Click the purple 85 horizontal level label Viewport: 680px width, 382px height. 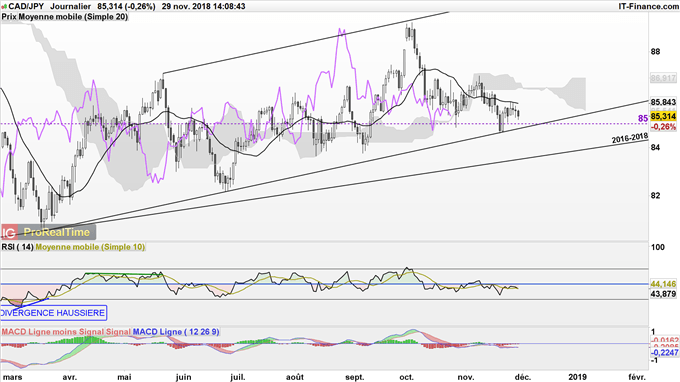pyautogui.click(x=643, y=118)
